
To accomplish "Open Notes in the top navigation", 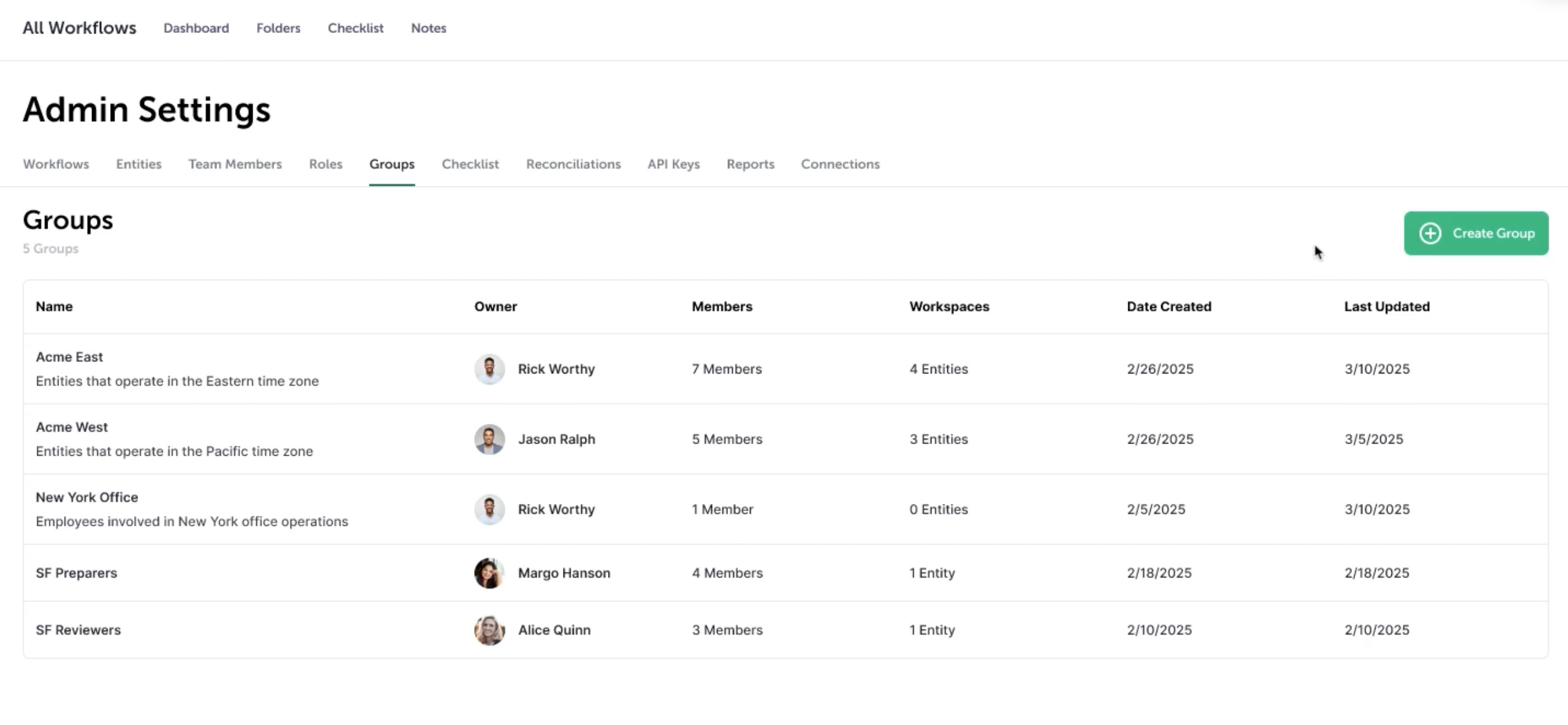I will point(428,28).
